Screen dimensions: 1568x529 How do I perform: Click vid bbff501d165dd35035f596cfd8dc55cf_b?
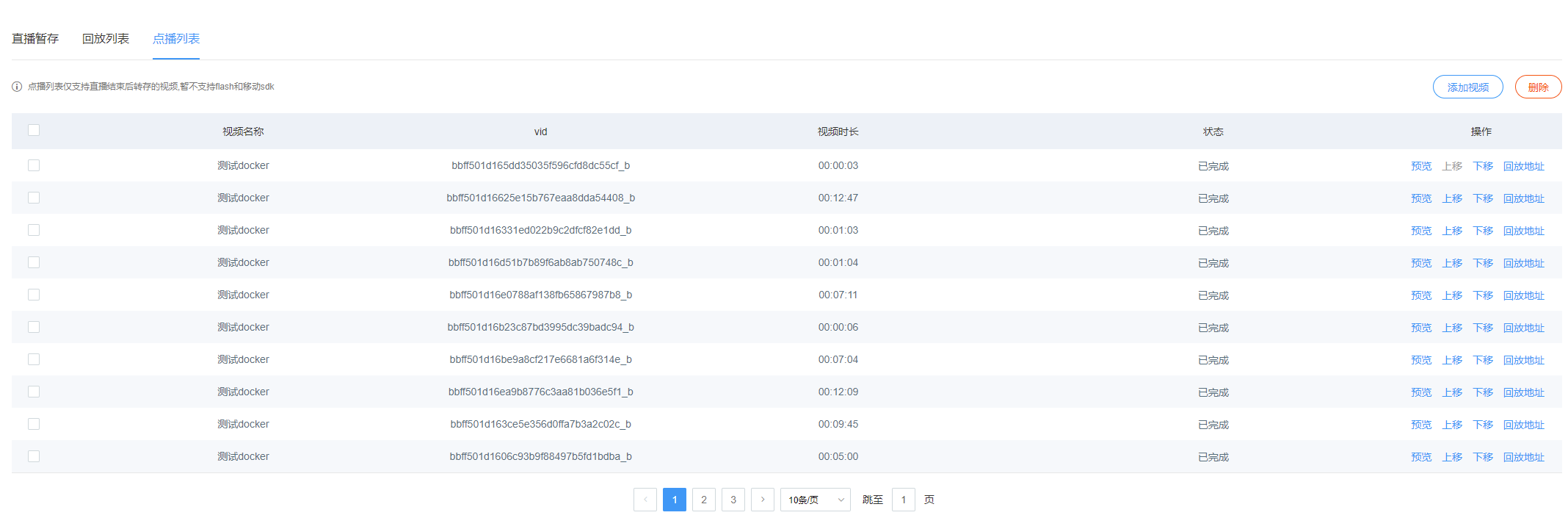(541, 165)
